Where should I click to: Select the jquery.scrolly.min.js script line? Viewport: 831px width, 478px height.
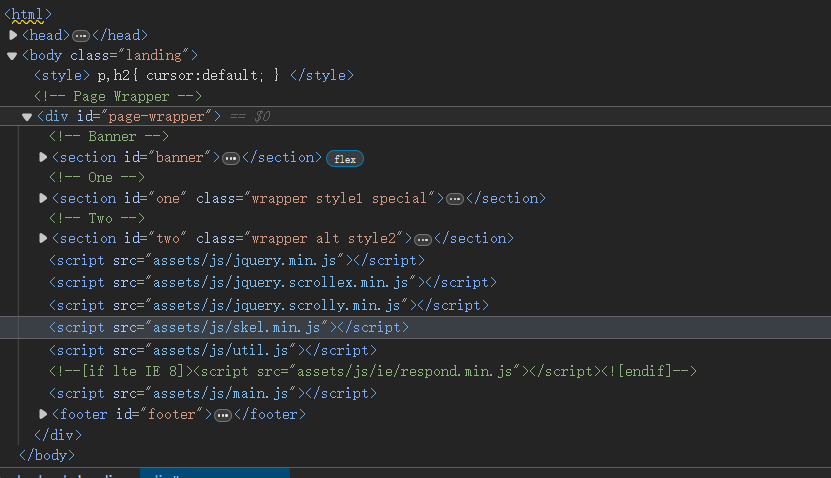click(x=269, y=306)
